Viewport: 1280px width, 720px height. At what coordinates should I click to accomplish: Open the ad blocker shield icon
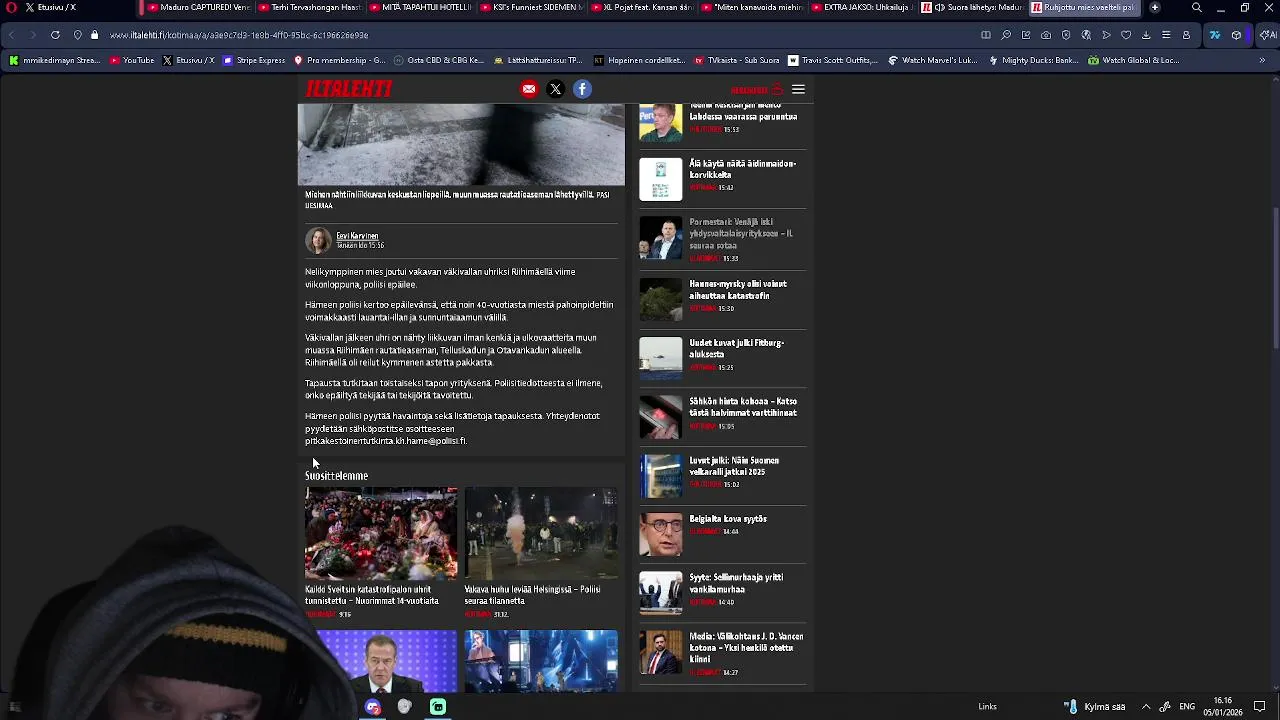[1066, 35]
